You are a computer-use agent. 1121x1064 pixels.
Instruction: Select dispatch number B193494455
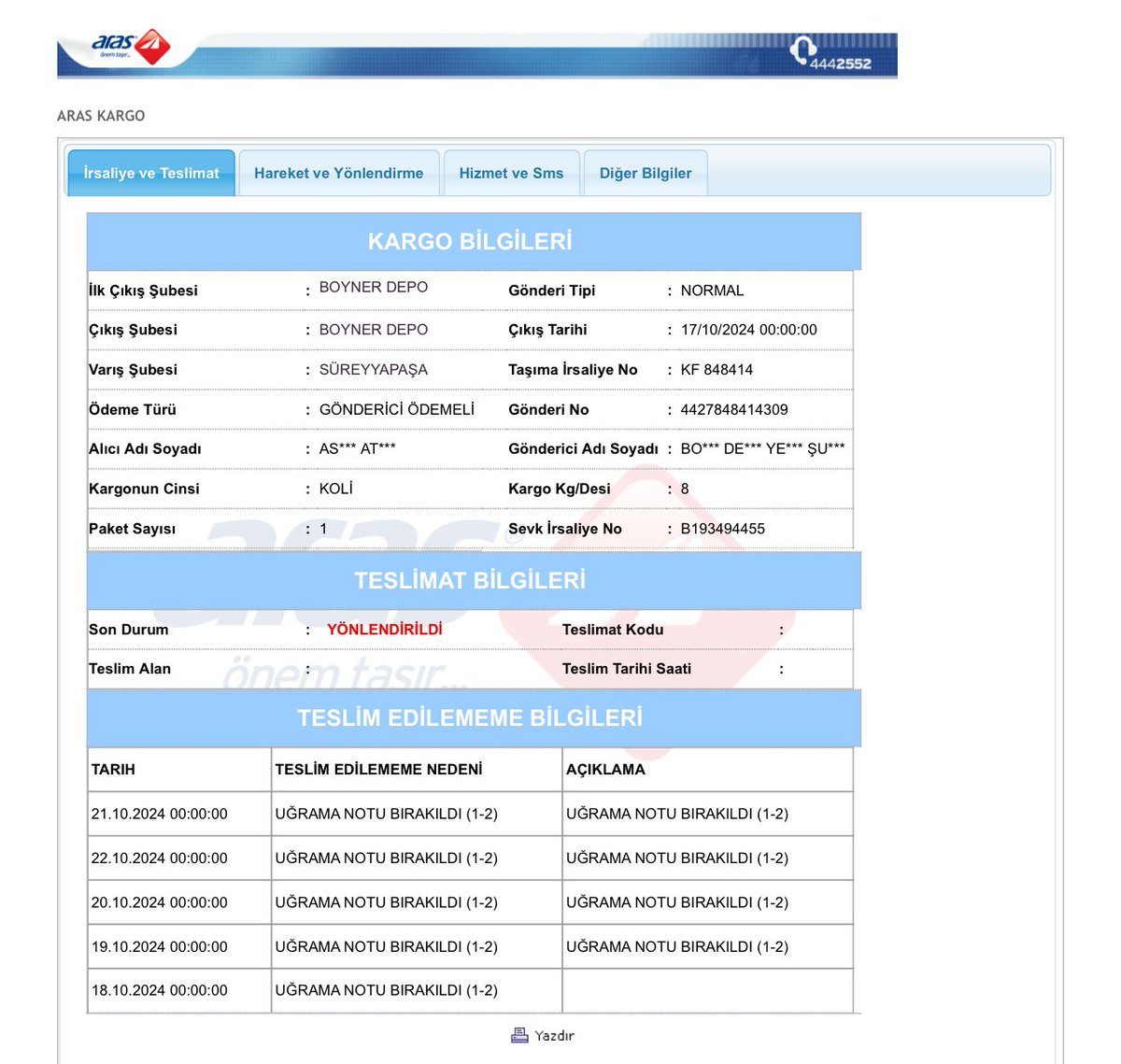tap(723, 529)
